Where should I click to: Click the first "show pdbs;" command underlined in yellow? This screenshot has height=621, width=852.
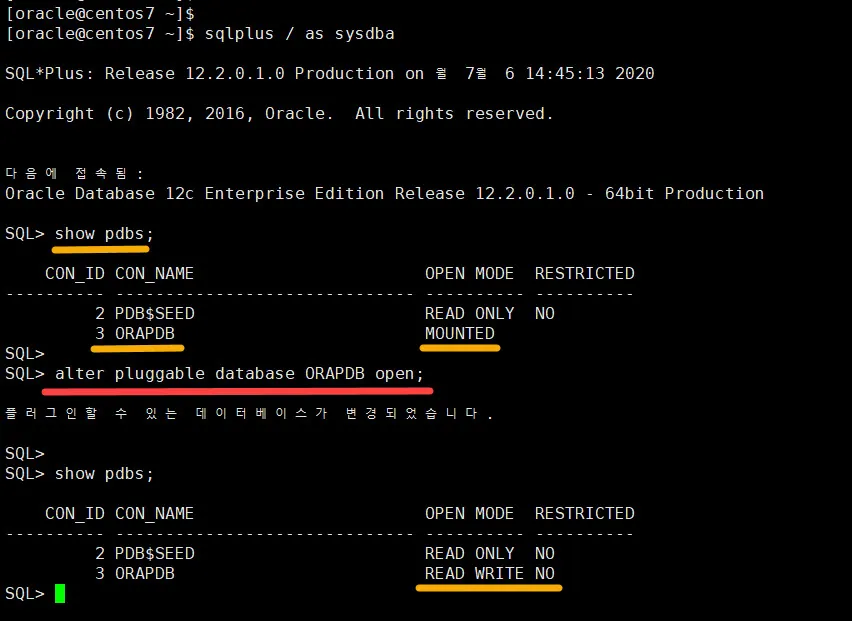click(x=104, y=234)
